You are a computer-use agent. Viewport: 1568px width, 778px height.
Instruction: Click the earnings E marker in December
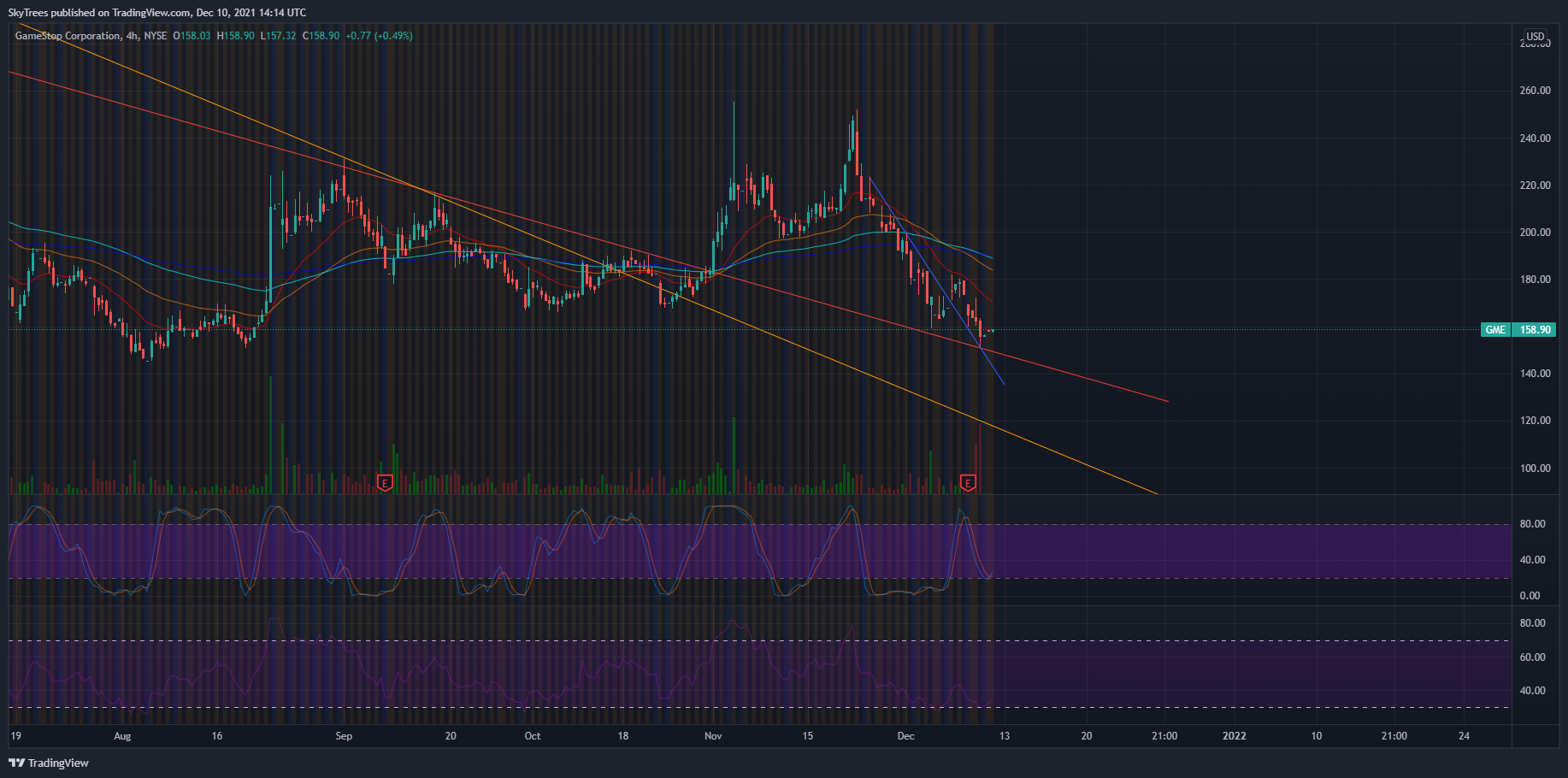pos(968,483)
